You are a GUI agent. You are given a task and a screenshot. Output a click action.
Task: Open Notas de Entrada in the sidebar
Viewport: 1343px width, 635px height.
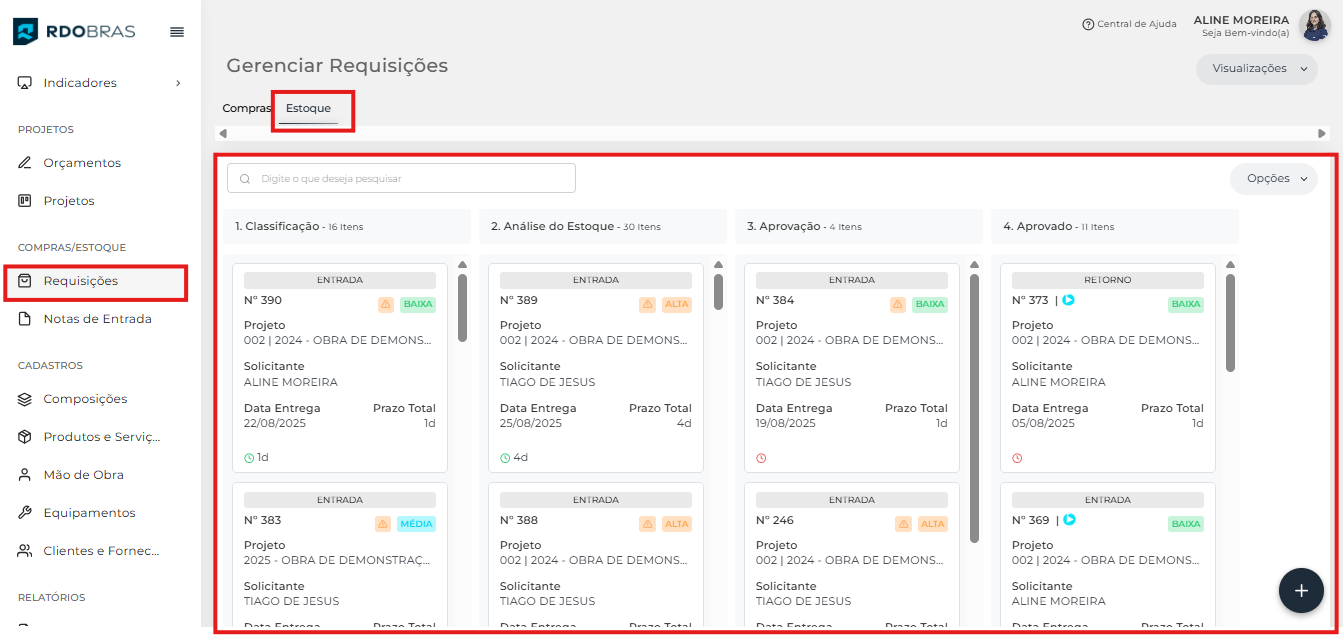[x=97, y=319]
